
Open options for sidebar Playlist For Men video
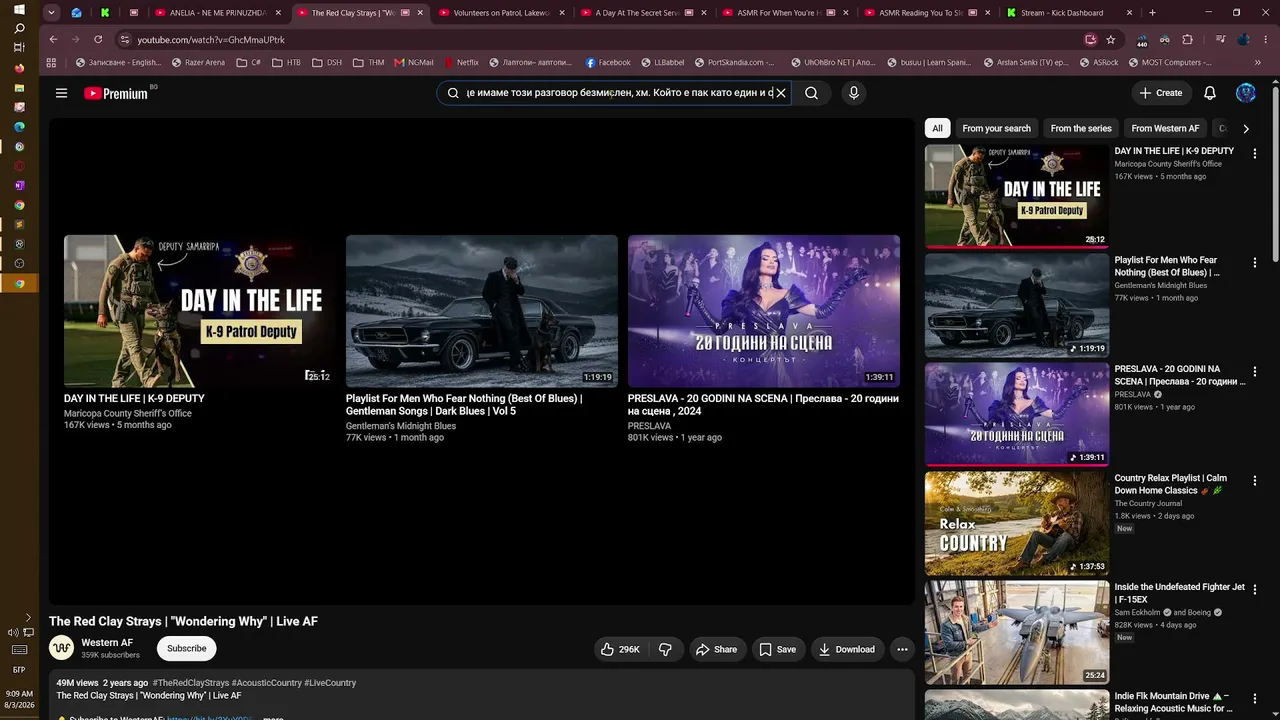point(1255,263)
